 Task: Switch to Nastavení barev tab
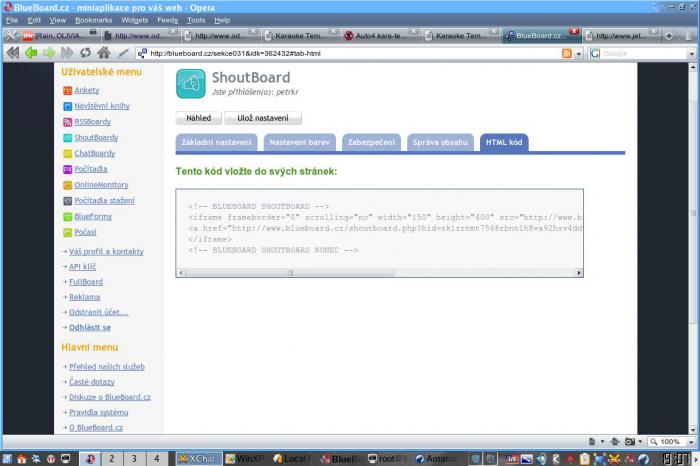click(300, 142)
